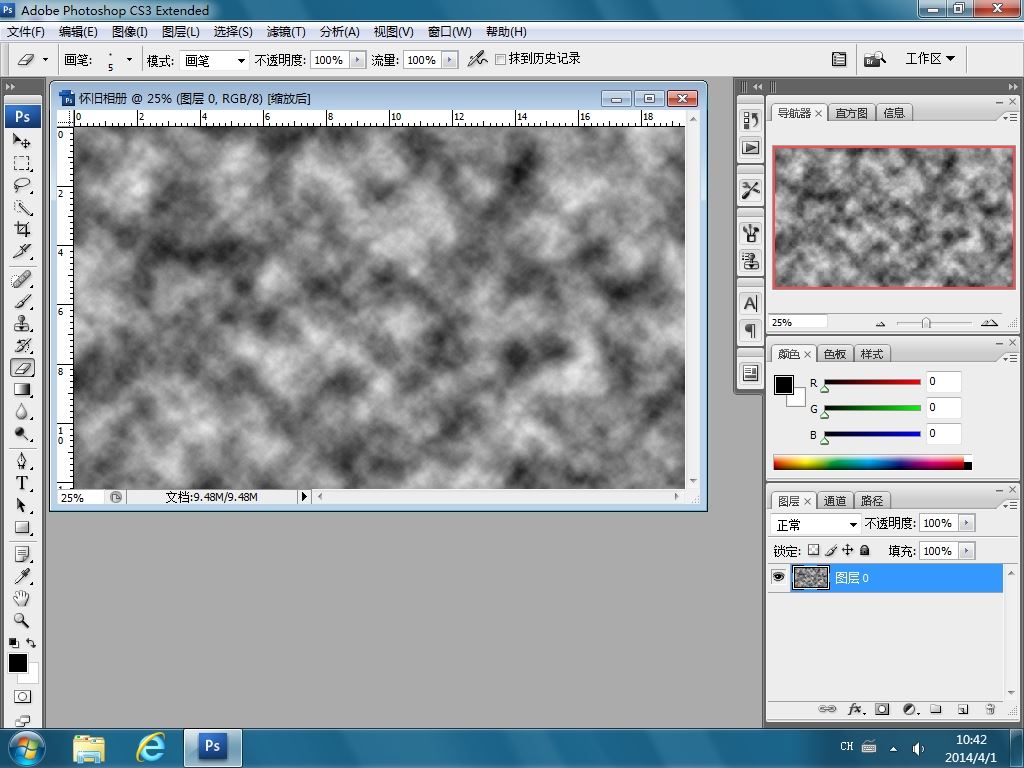Select the Crop tool

[22, 229]
